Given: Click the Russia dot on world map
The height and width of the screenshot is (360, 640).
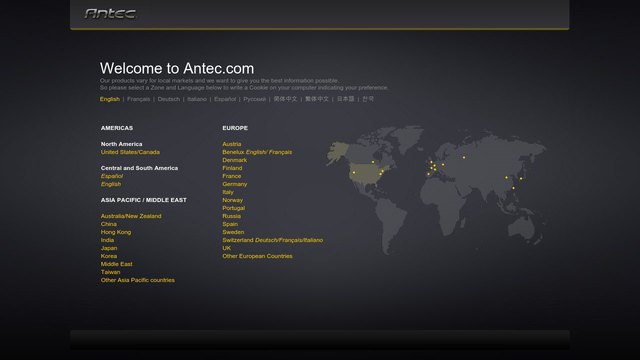Looking at the screenshot, I should pyautogui.click(x=464, y=158).
